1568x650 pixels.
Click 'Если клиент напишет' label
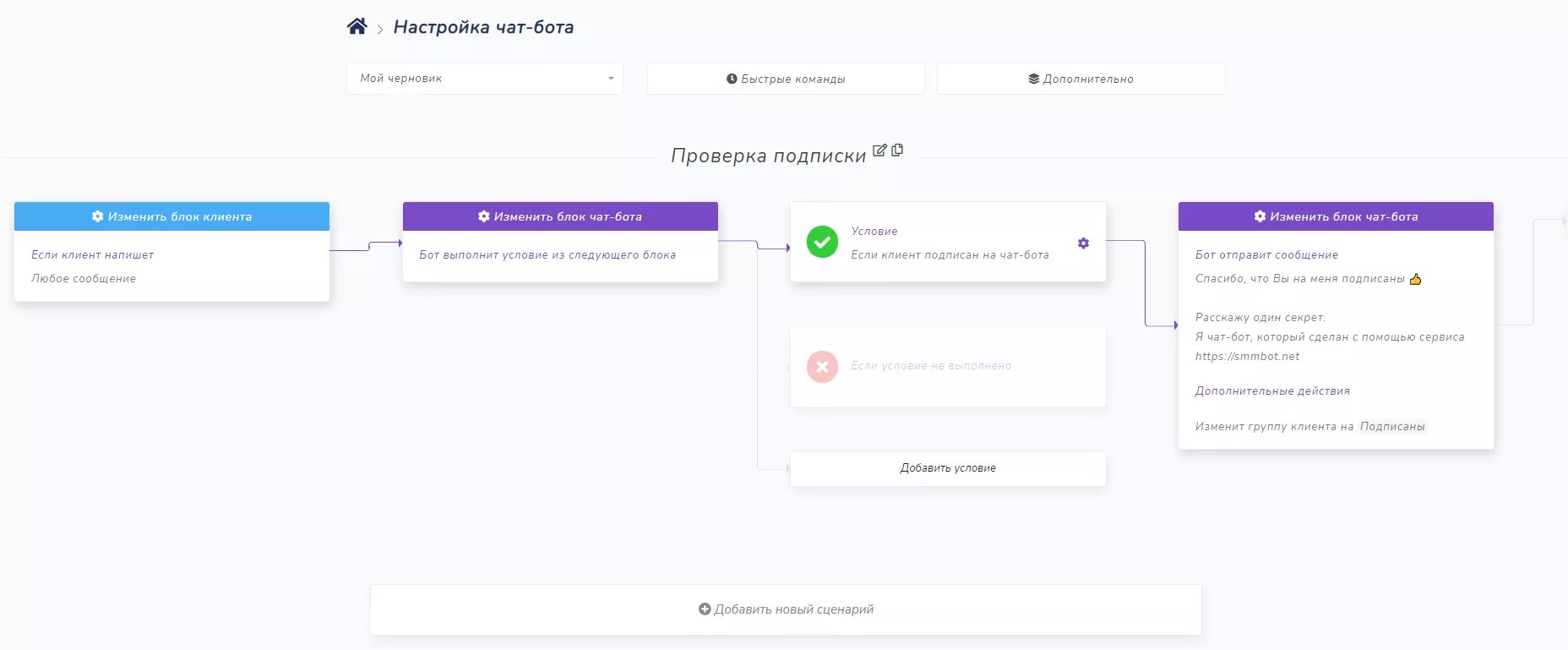click(92, 254)
